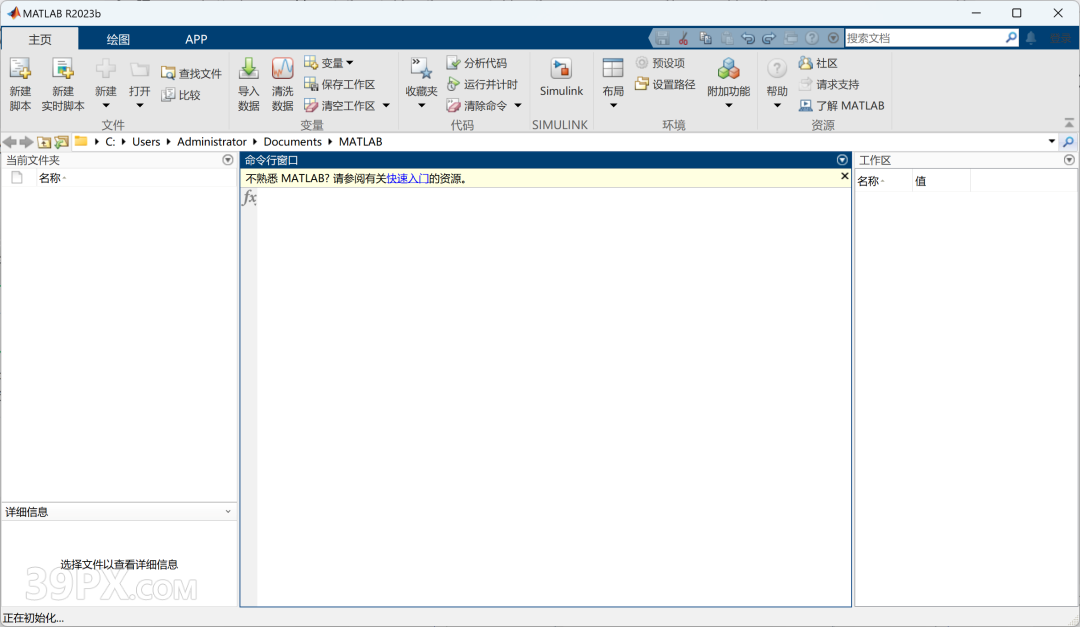1080x627 pixels.
Task: Click 了解 MATLAB (Learn MATLAB)
Action: pos(842,105)
